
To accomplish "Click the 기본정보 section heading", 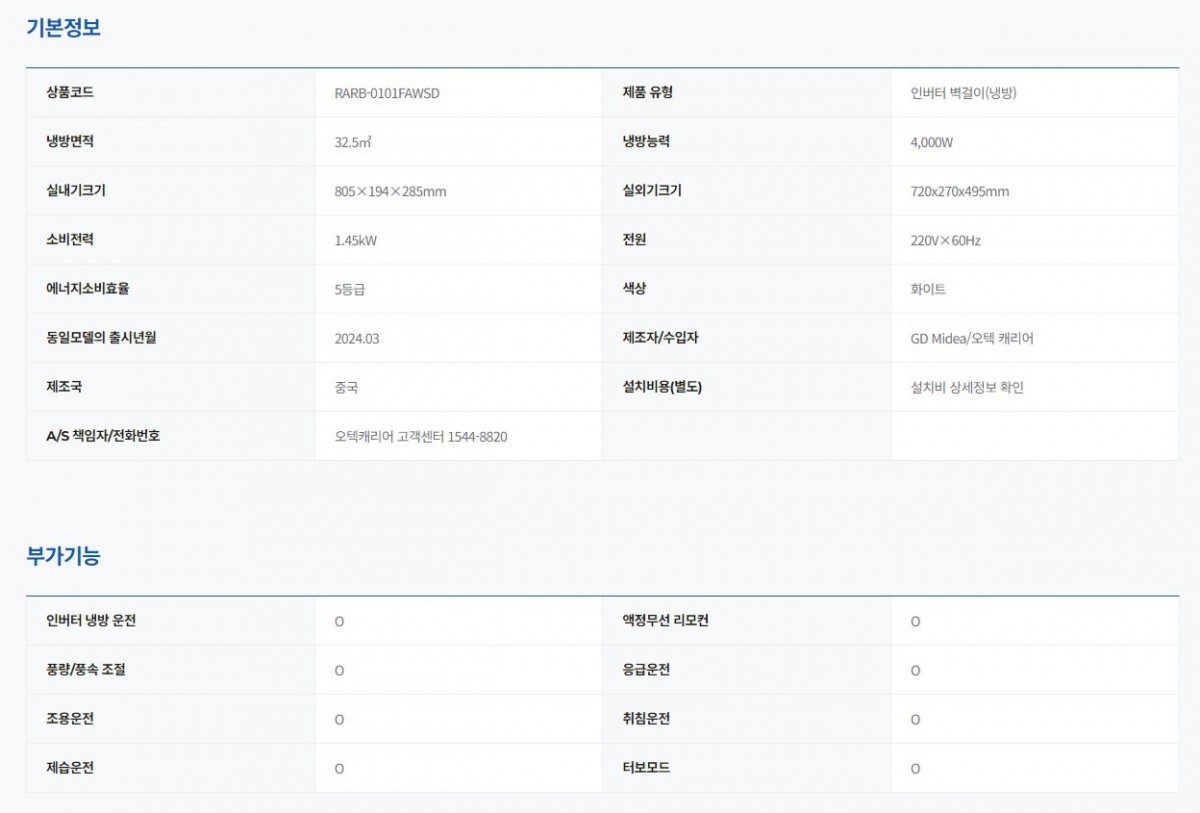I will (x=63, y=28).
